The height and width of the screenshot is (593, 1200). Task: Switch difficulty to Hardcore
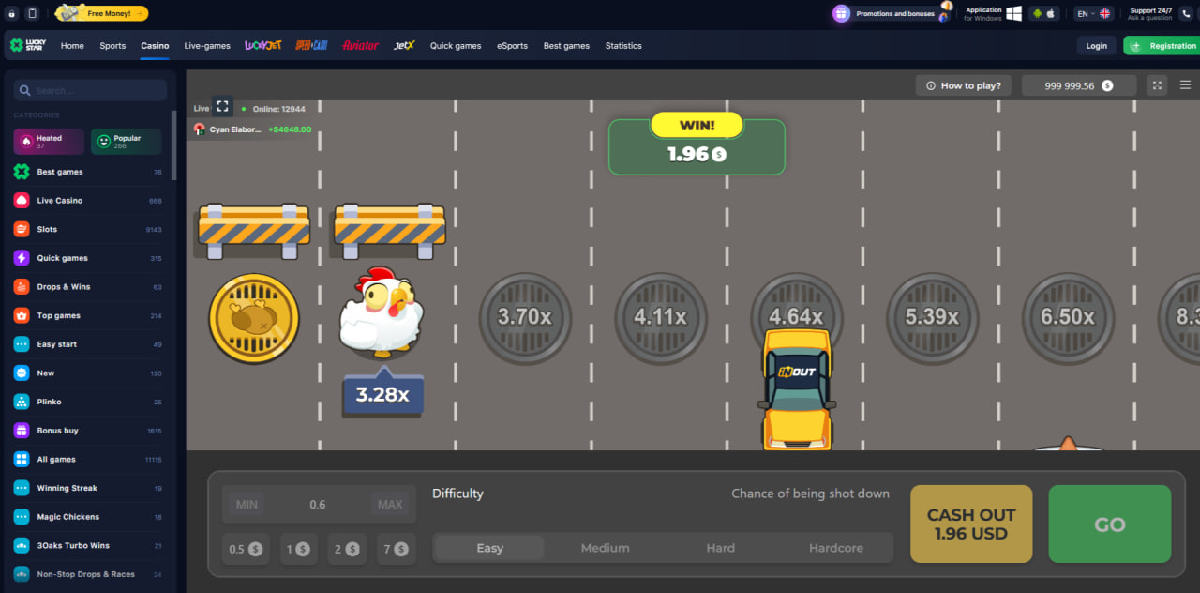834,548
